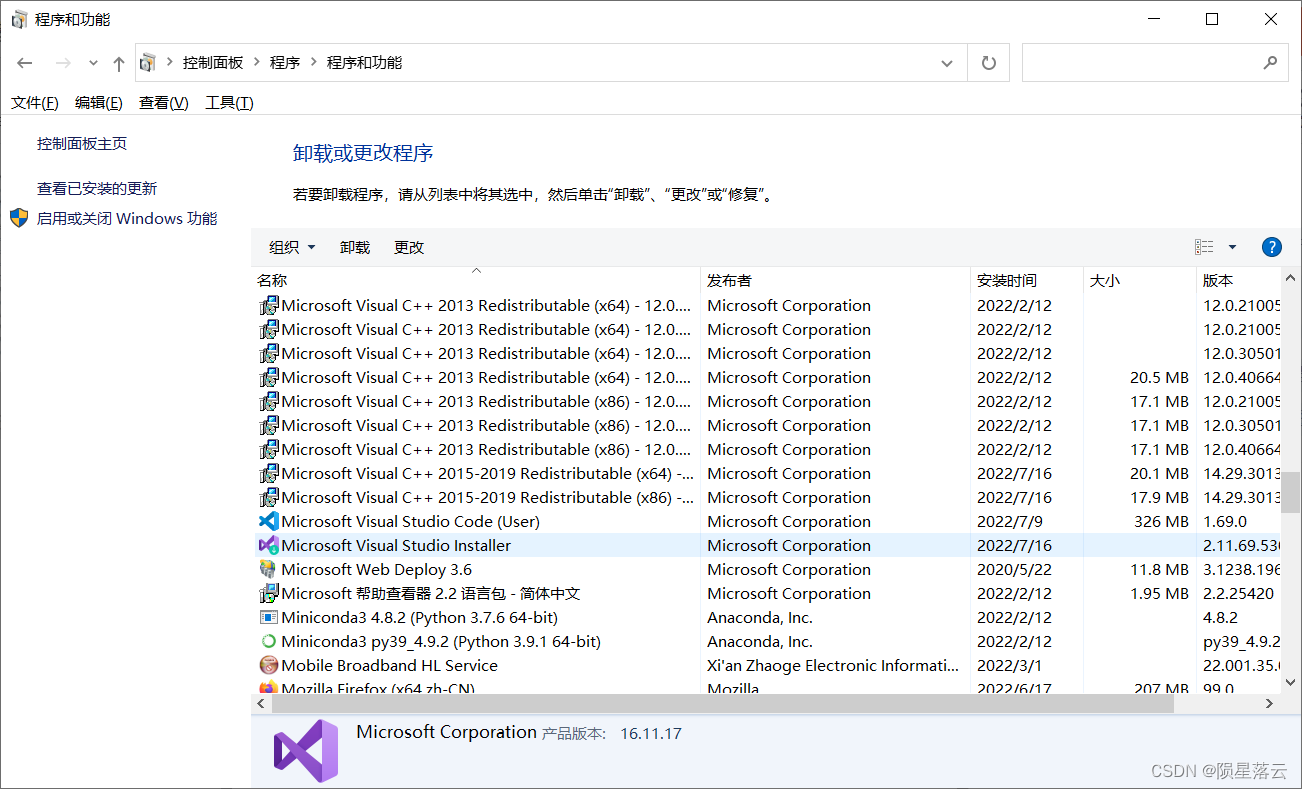
Task: Sort by 发布者 column header
Action: point(835,281)
